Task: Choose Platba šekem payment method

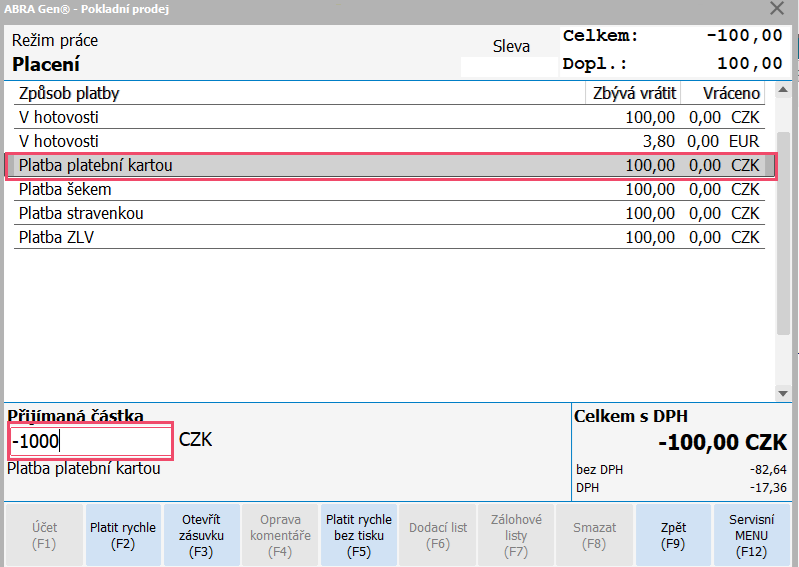Action: (x=300, y=189)
